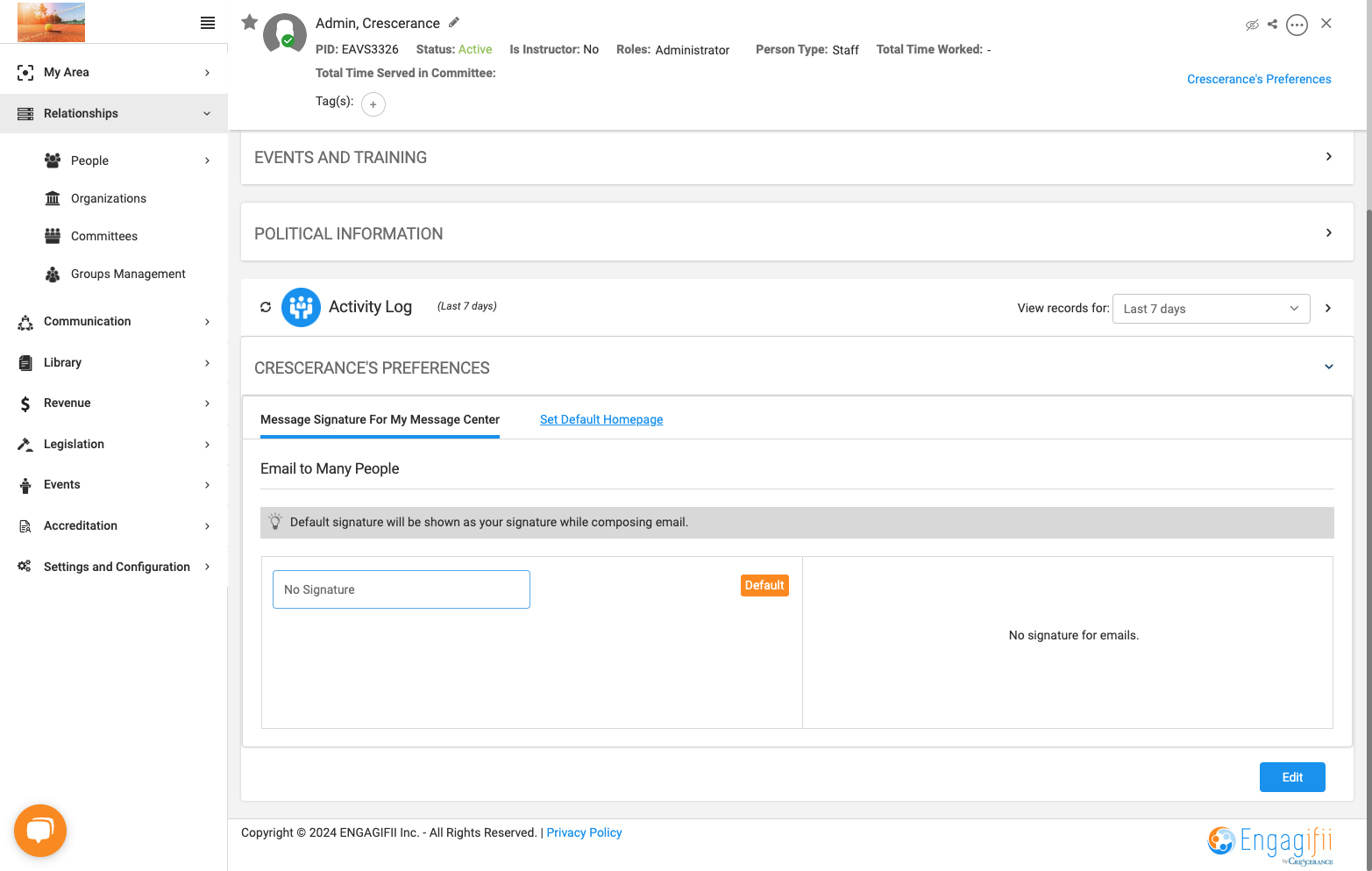Click the share icon in header
1372x871 pixels.
pos(1272,25)
